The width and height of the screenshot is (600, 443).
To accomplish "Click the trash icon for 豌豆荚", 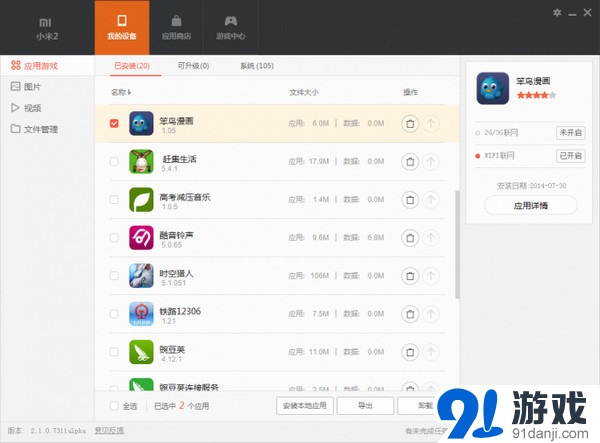I will 410,352.
